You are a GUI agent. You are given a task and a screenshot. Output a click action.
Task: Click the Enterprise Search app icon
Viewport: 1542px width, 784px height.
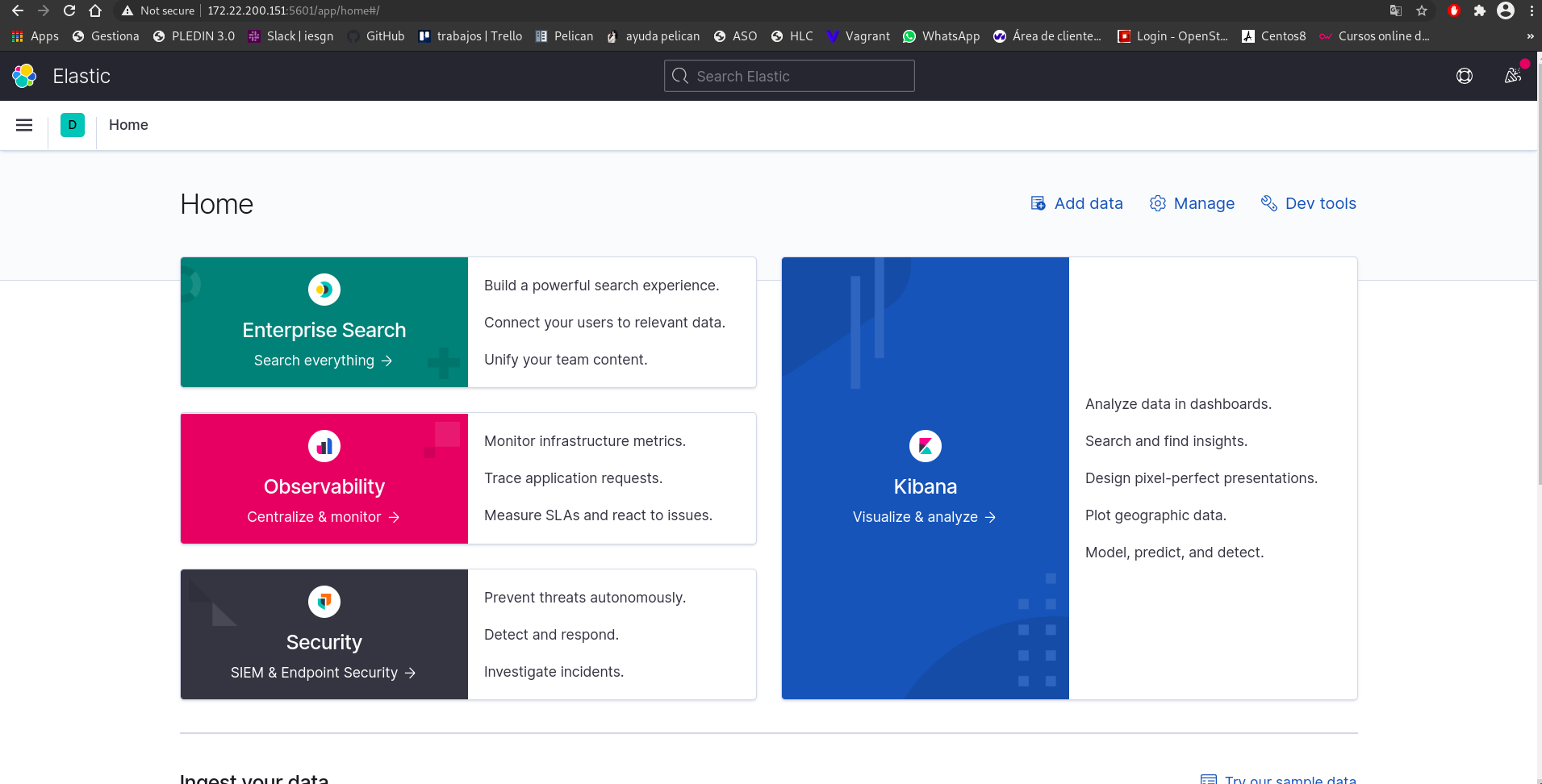point(324,290)
